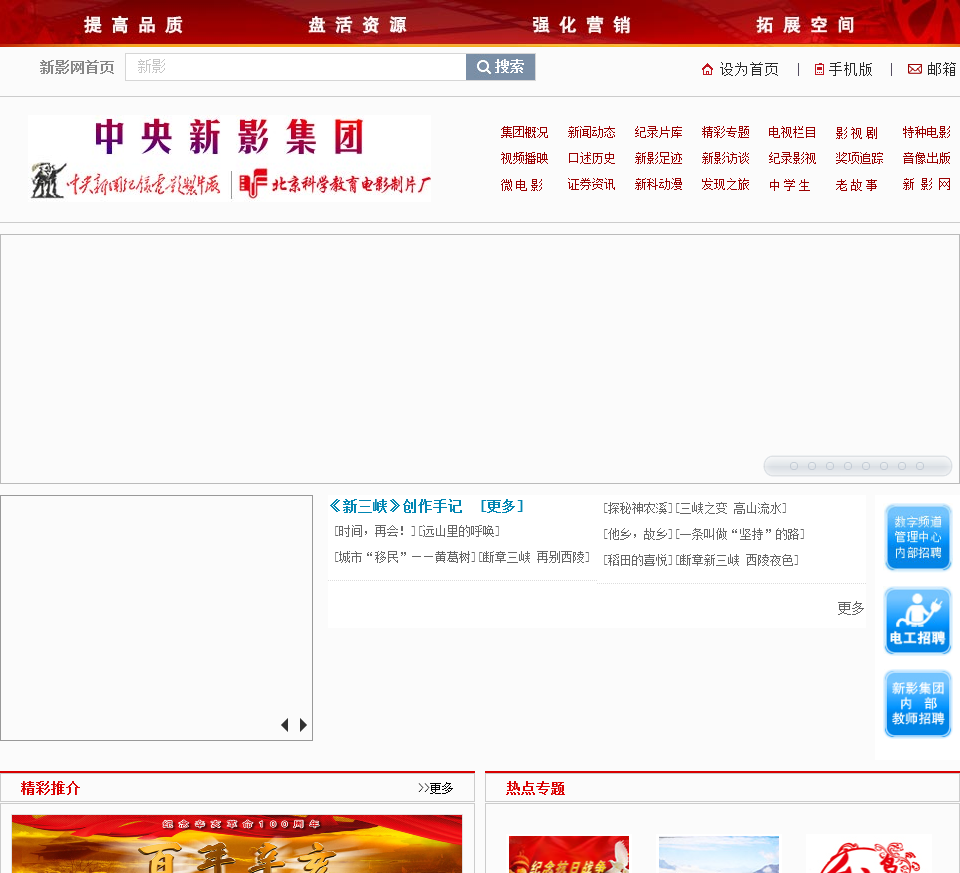Open article [探秘神农溪]
The width and height of the screenshot is (960, 873).
(x=638, y=508)
